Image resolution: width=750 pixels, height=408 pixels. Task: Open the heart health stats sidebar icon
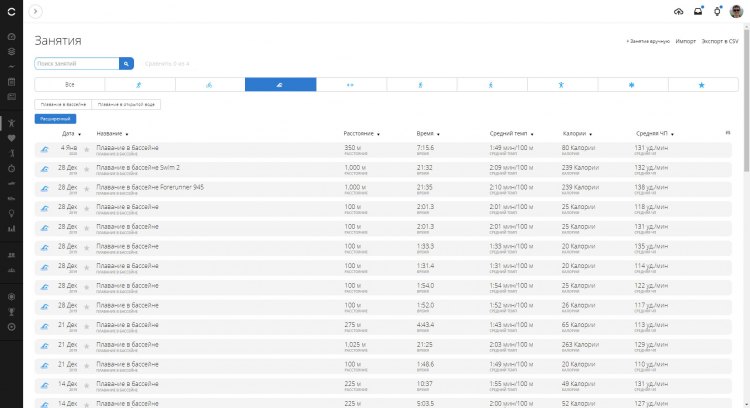click(11, 138)
